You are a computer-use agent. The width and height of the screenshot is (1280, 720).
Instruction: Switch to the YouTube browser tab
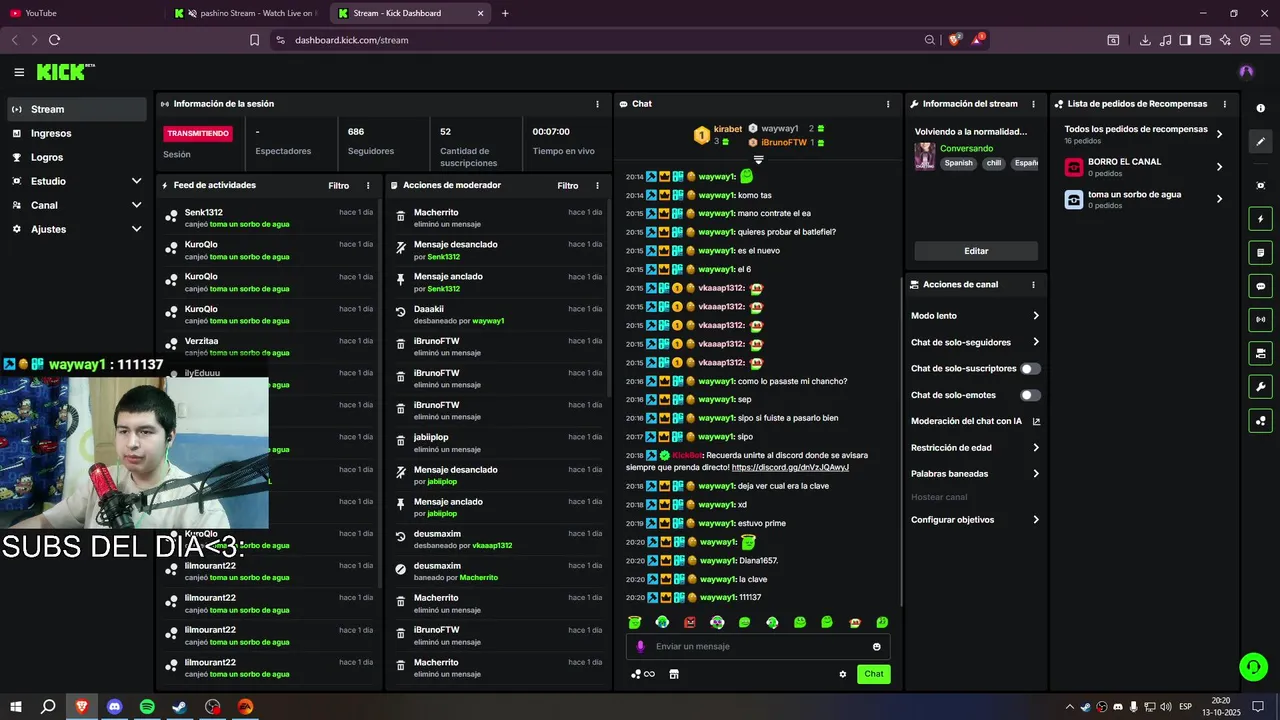click(x=80, y=13)
